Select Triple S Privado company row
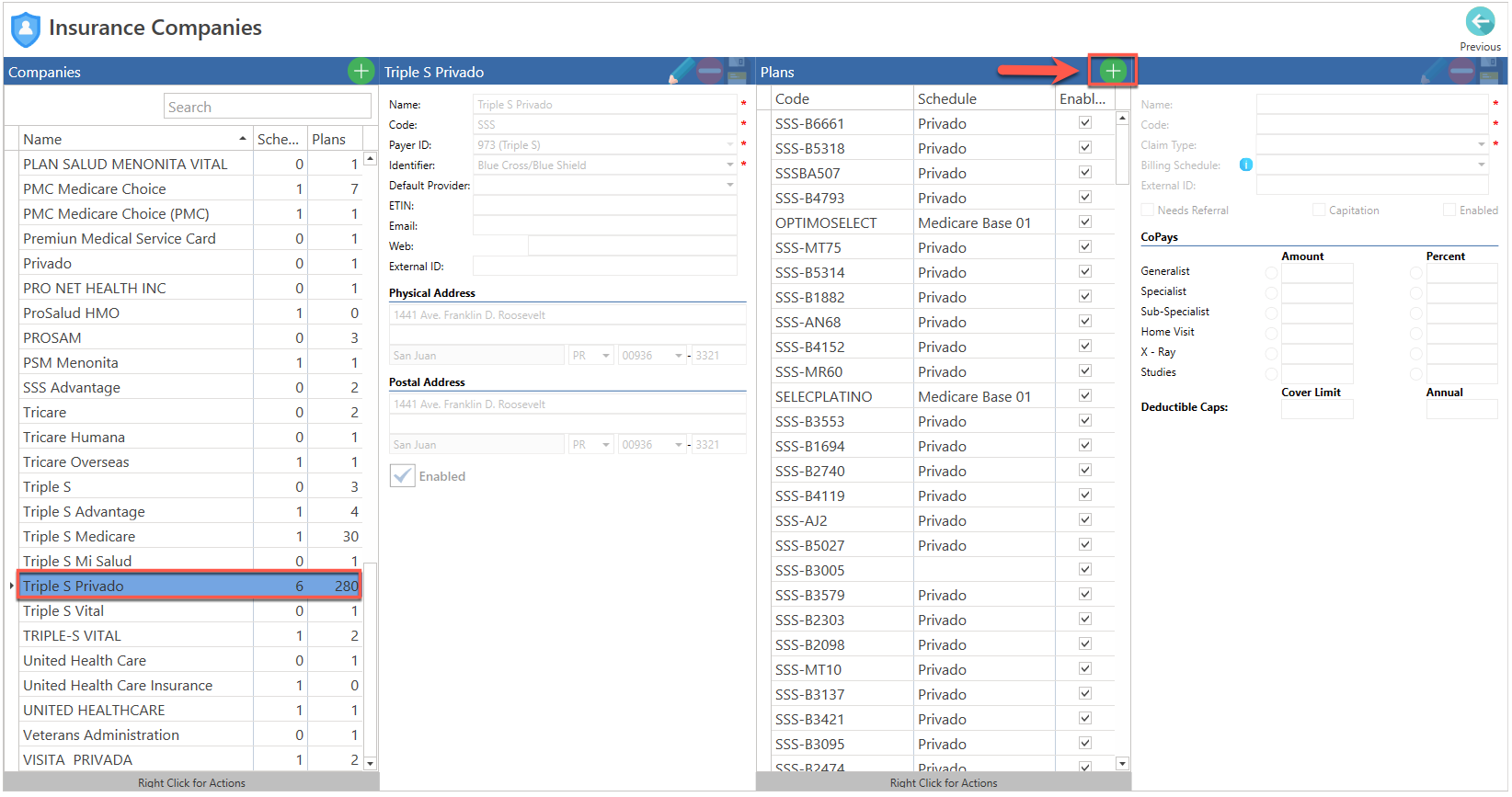 click(189, 586)
